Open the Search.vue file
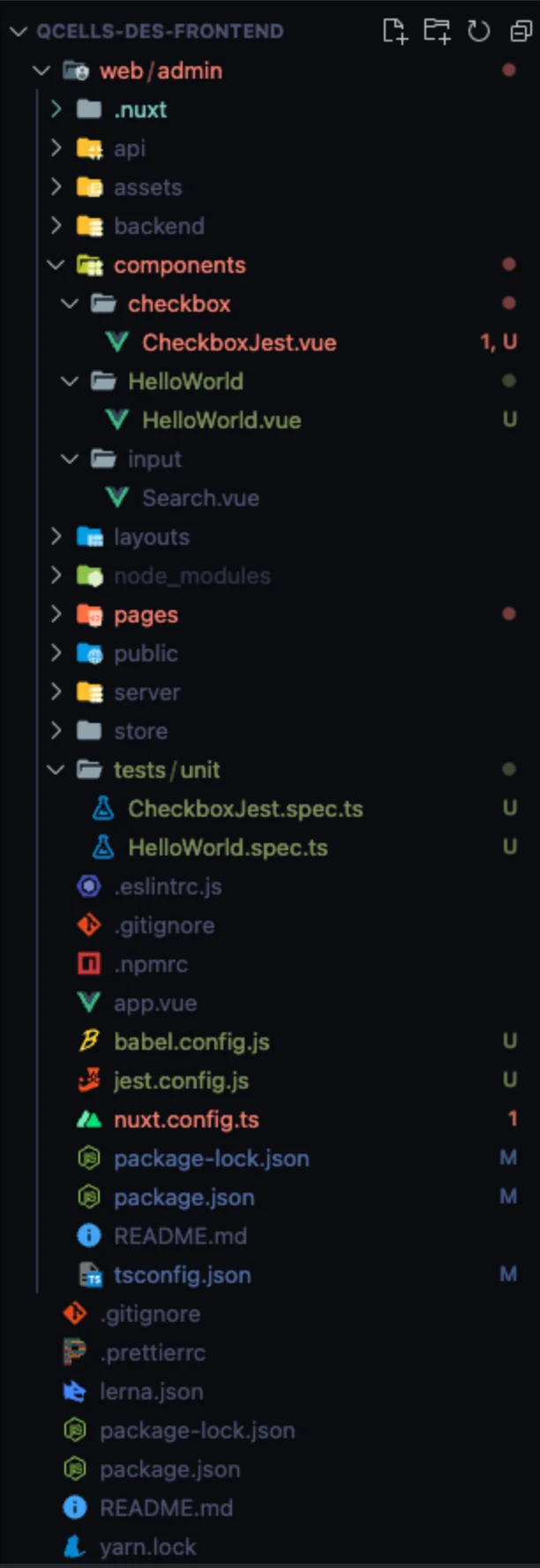The width and height of the screenshot is (540, 1568). [x=200, y=498]
